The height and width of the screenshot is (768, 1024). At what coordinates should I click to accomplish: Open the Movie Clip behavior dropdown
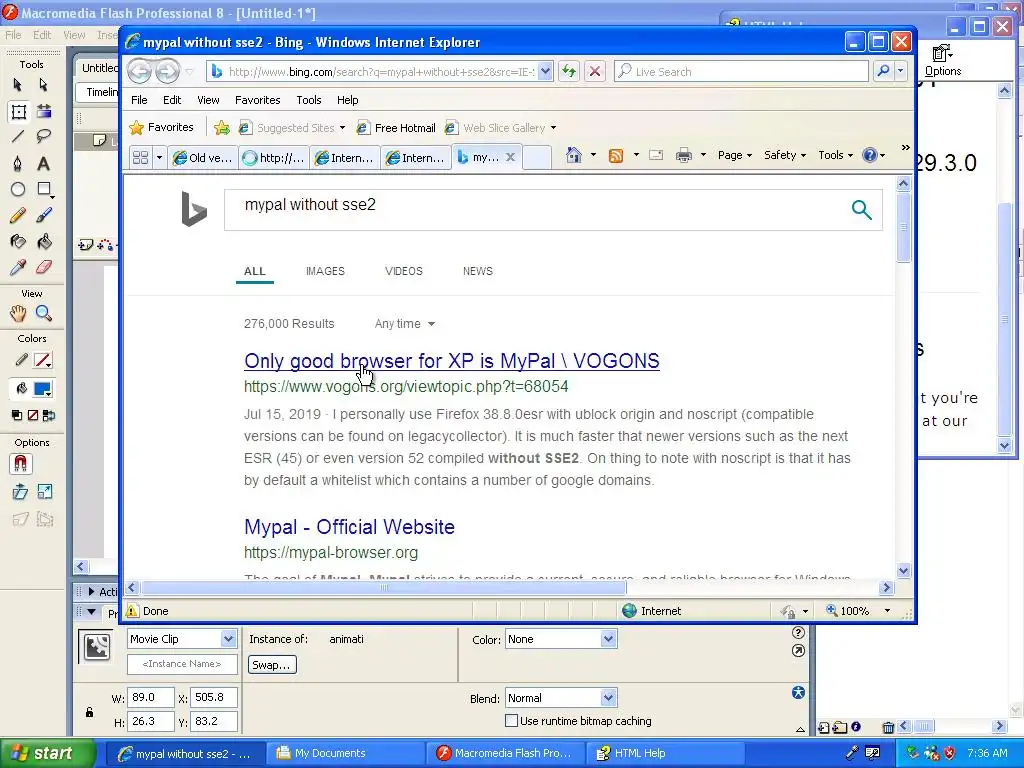(x=228, y=639)
